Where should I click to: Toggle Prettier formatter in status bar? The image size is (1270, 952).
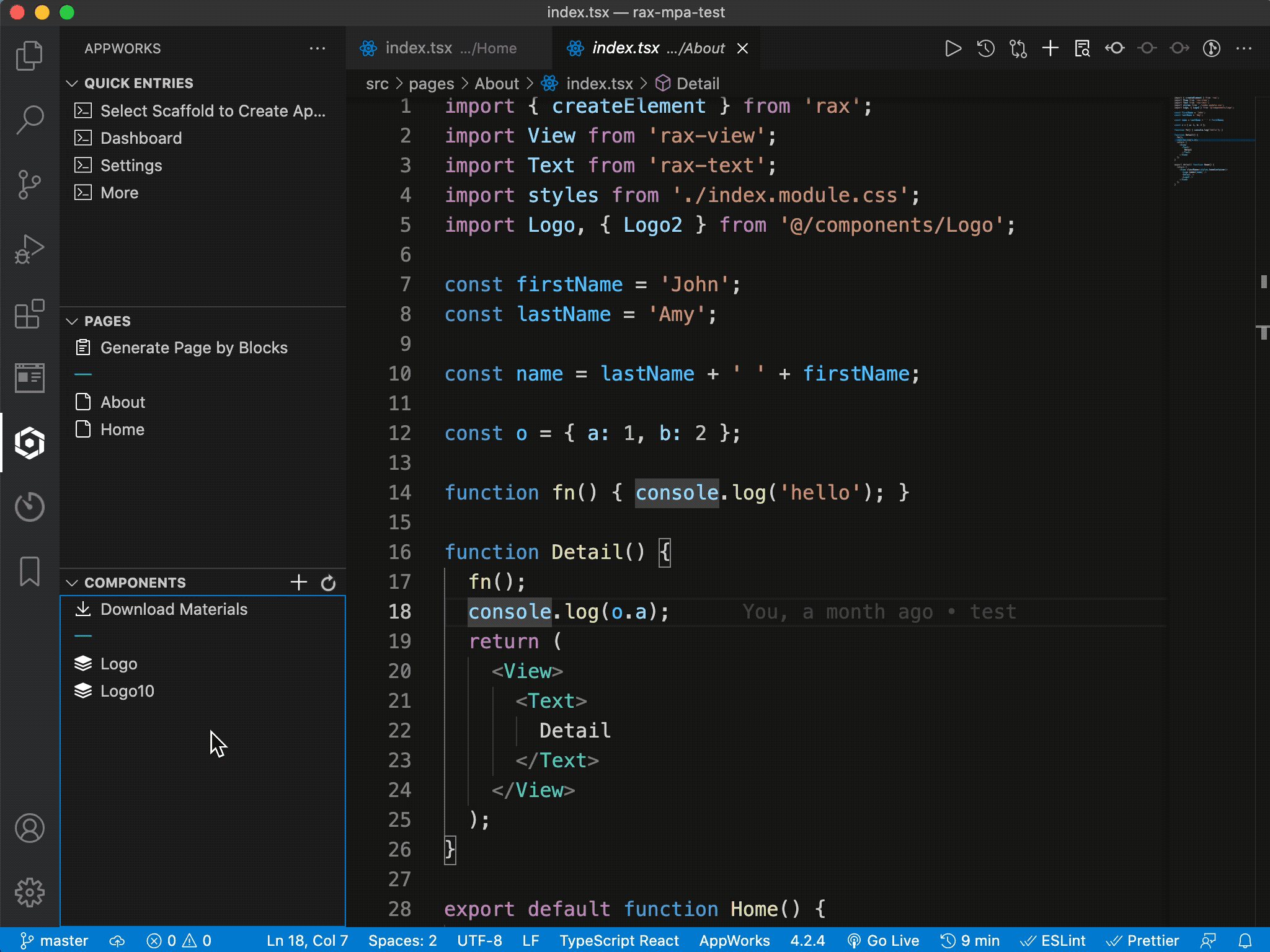click(1142, 941)
